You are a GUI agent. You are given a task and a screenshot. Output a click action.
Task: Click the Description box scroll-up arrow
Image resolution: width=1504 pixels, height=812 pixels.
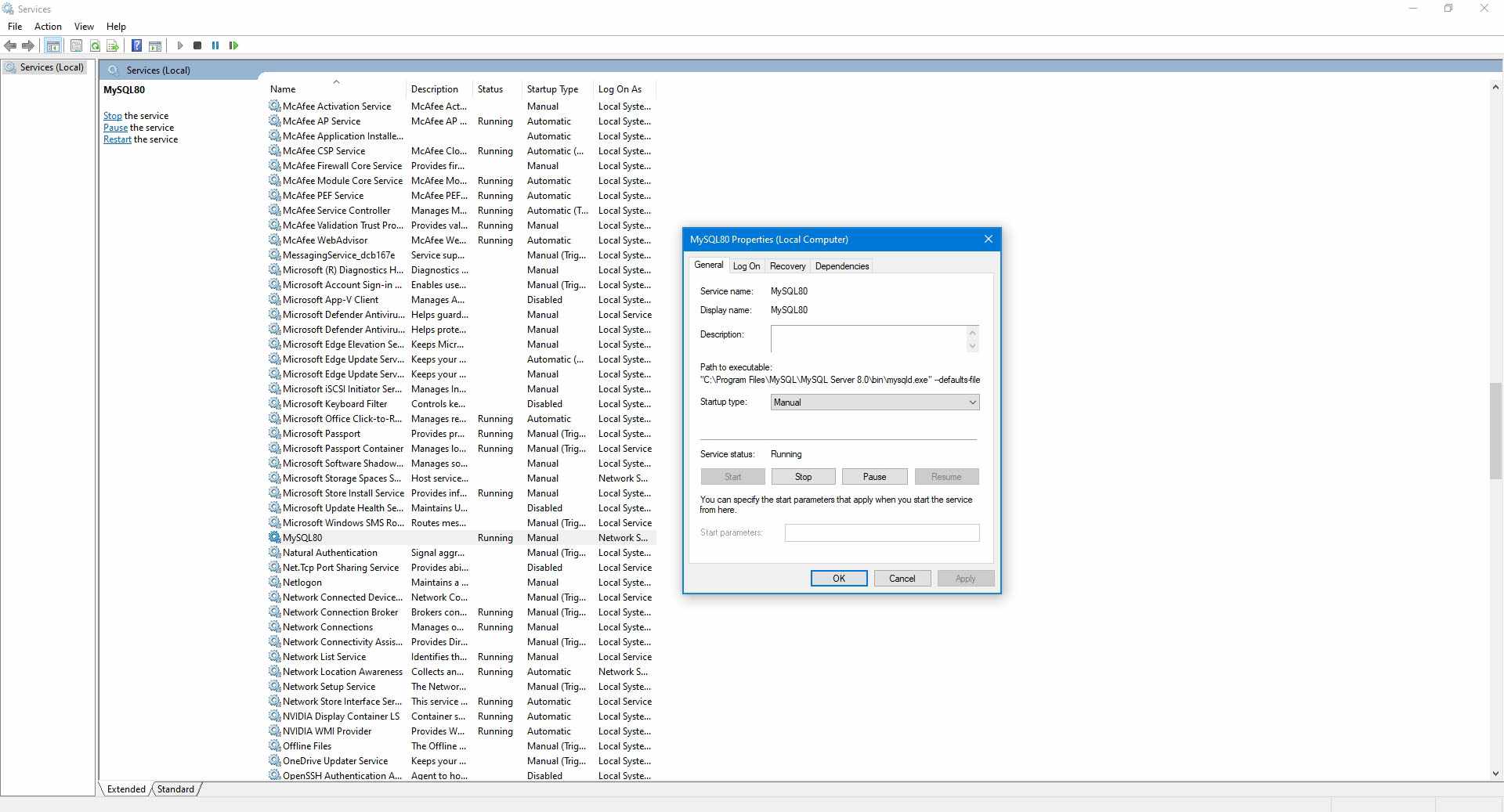972,332
